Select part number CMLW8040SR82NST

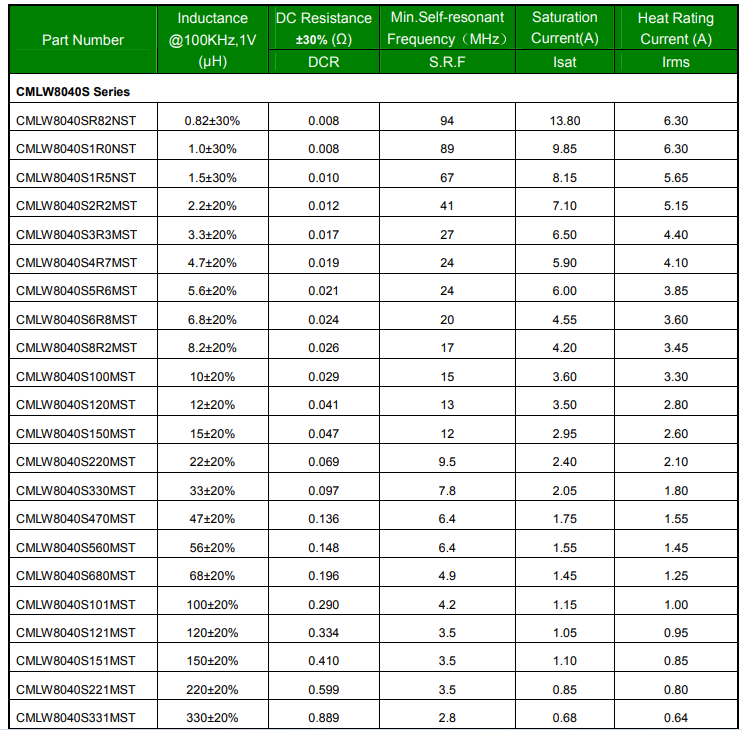pyautogui.click(x=76, y=121)
